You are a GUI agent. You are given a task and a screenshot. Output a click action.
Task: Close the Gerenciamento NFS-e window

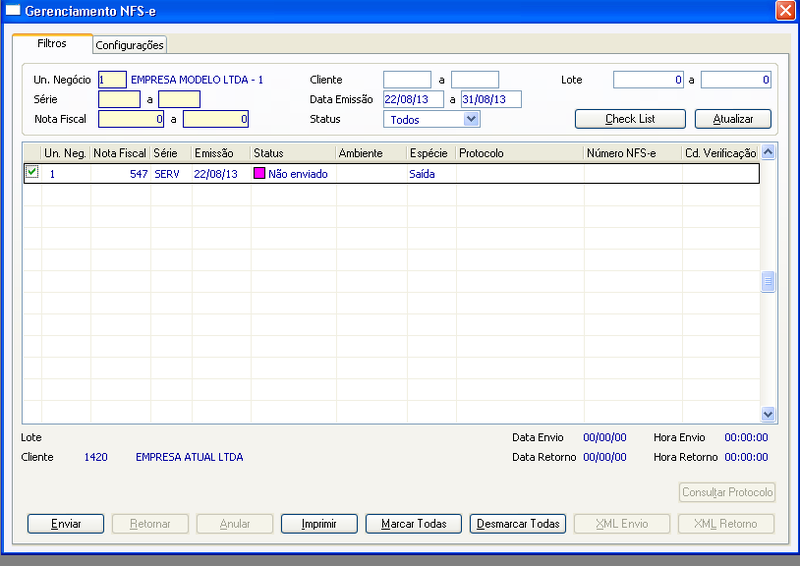pos(785,10)
